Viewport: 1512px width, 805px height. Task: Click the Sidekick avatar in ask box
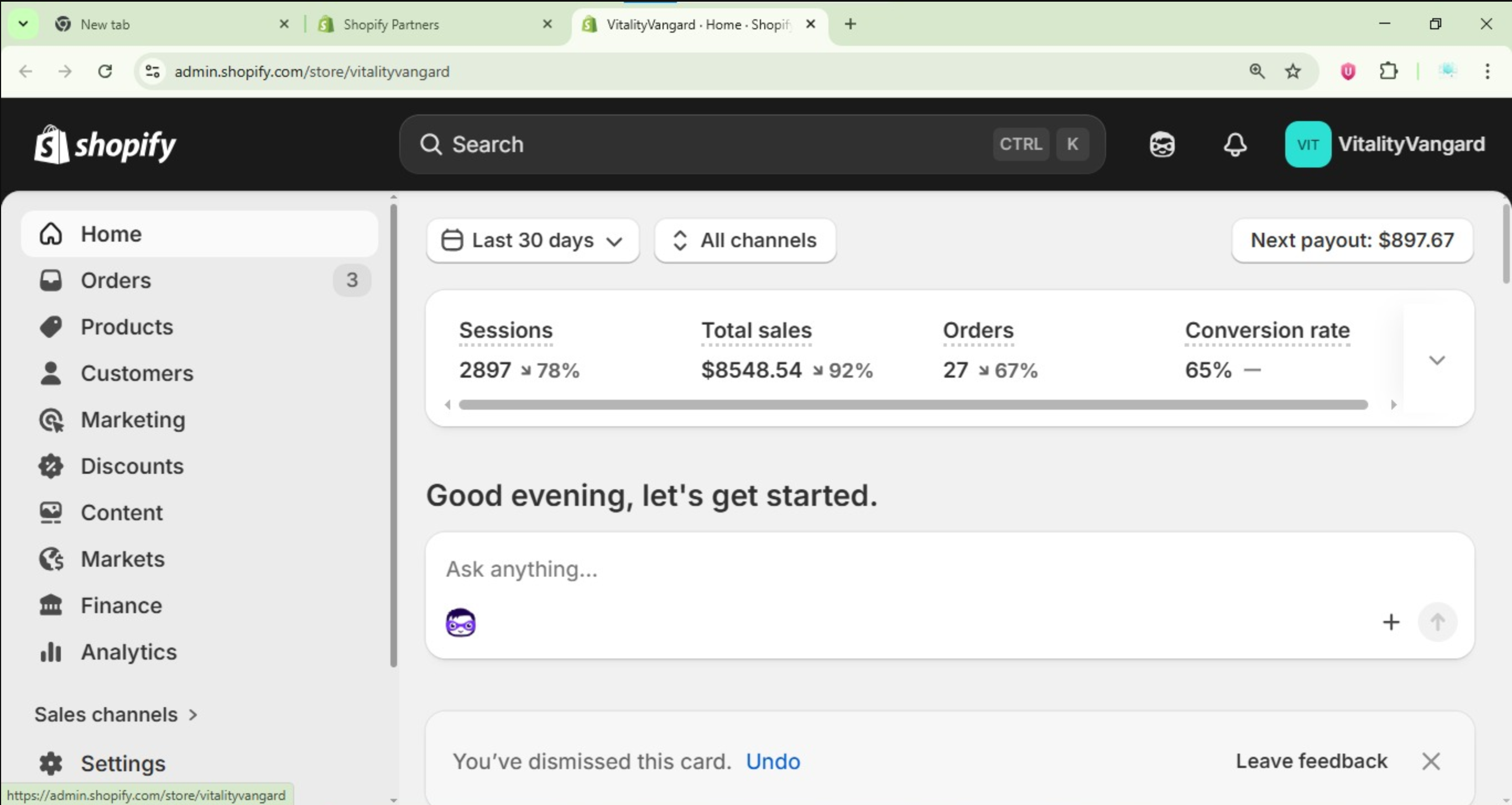point(461,623)
